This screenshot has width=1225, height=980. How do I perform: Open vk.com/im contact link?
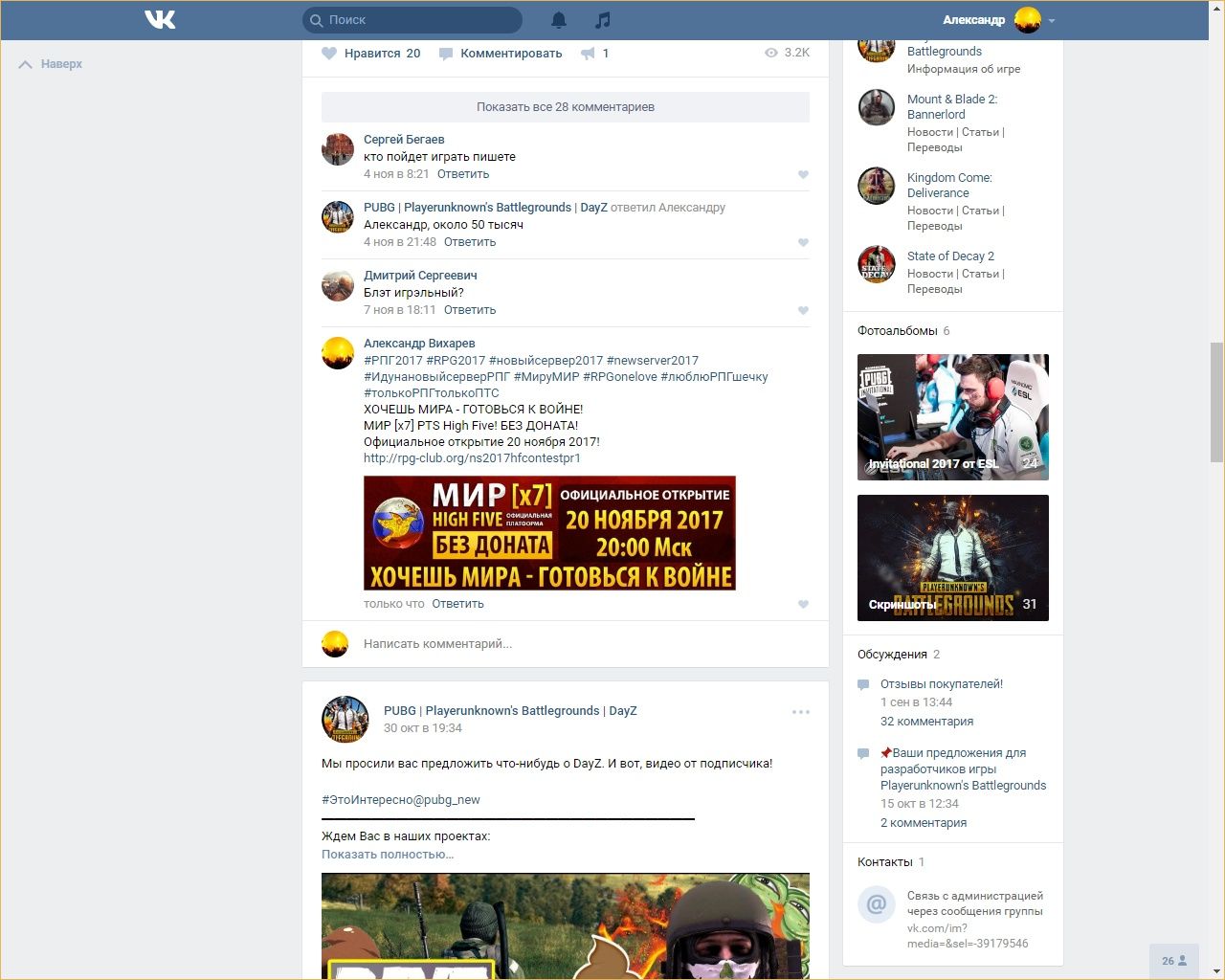[968, 936]
